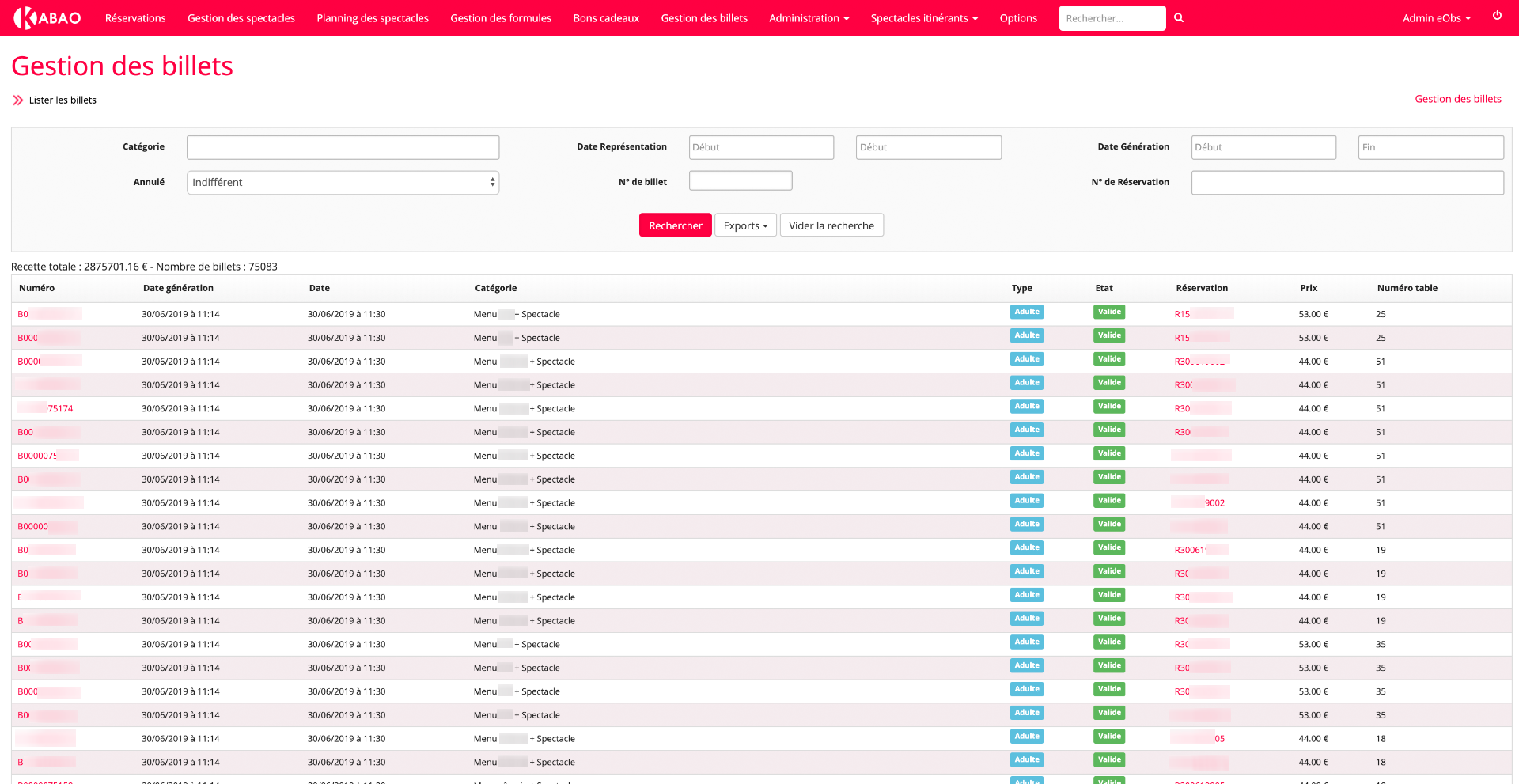The width and height of the screenshot is (1519, 784).
Task: Click the Catégorie input field
Action: (343, 147)
